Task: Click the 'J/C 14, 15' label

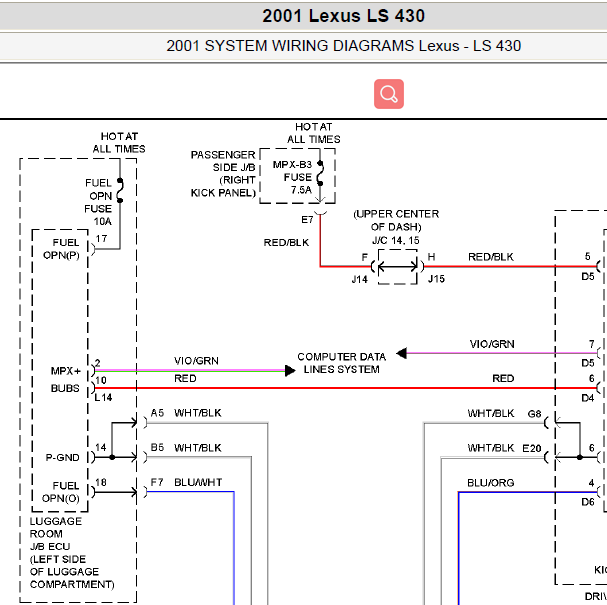Action: pos(396,240)
